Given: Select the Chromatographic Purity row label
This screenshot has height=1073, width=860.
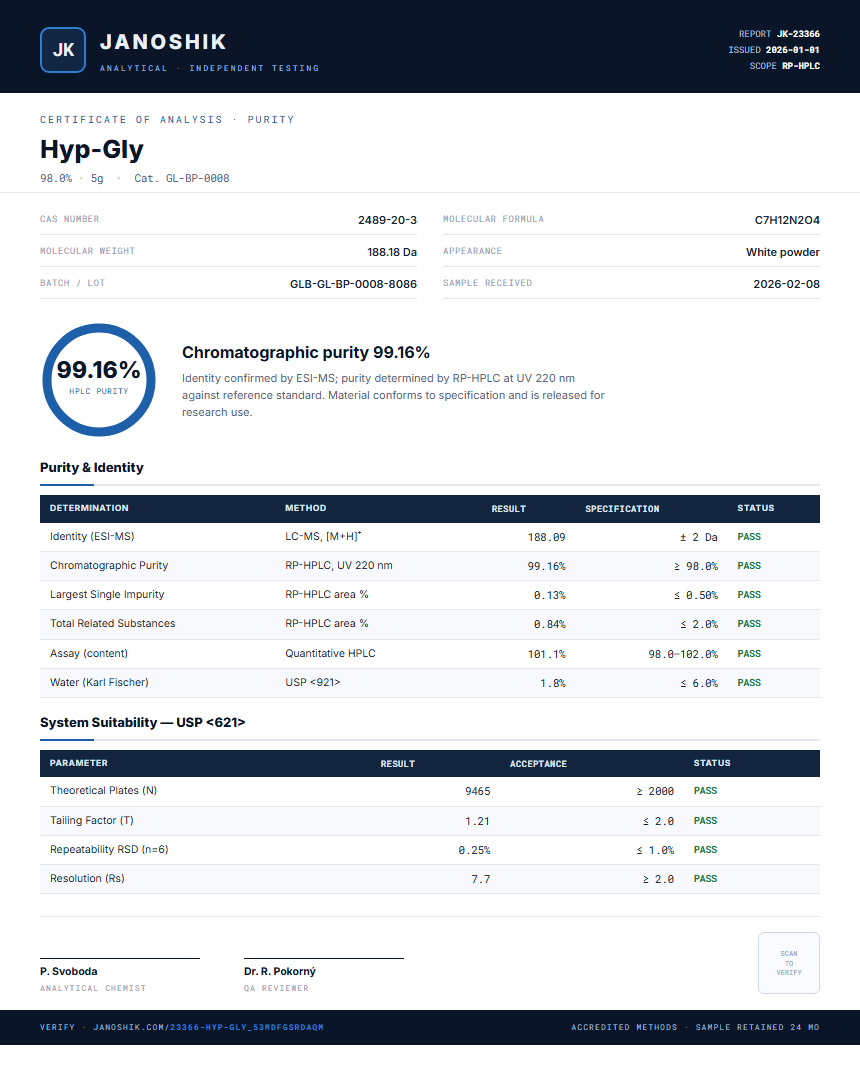Looking at the screenshot, I should [109, 565].
